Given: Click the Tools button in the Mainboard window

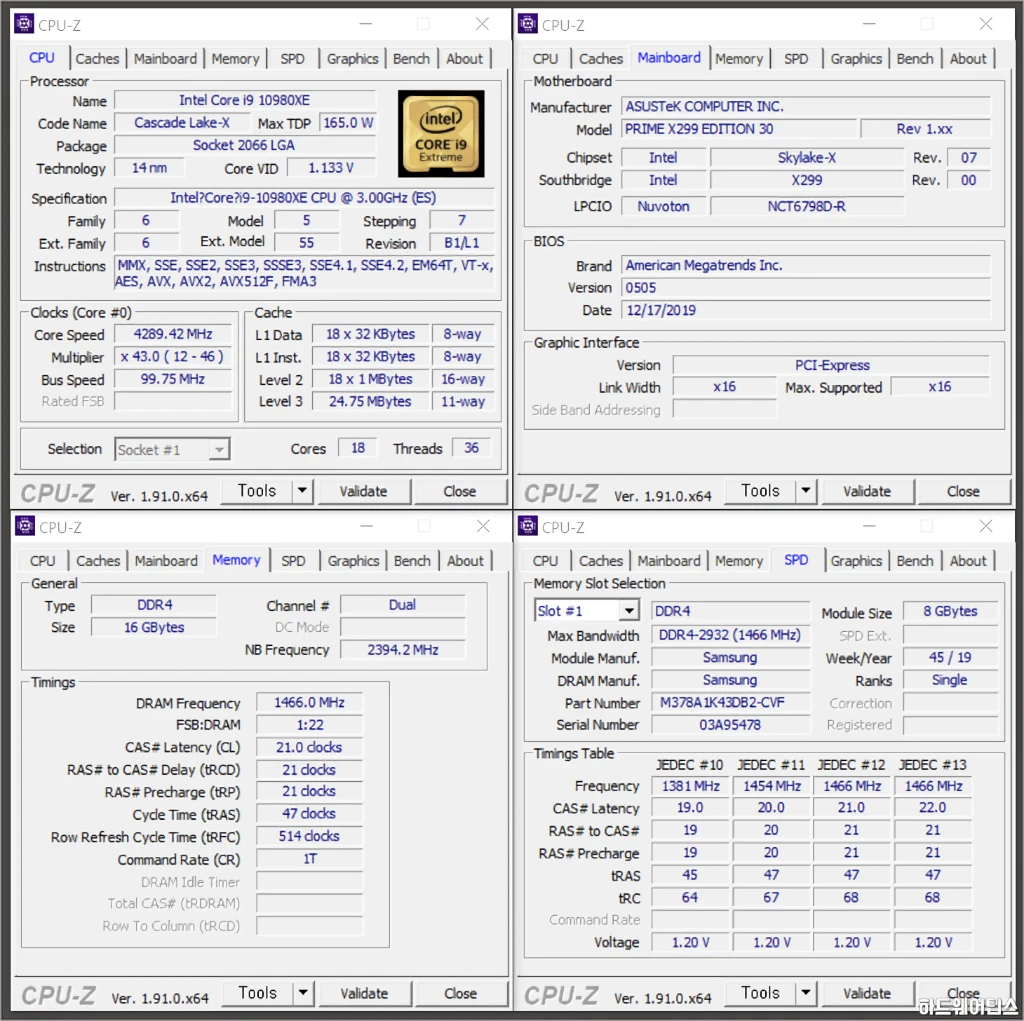Looking at the screenshot, I should (x=760, y=491).
